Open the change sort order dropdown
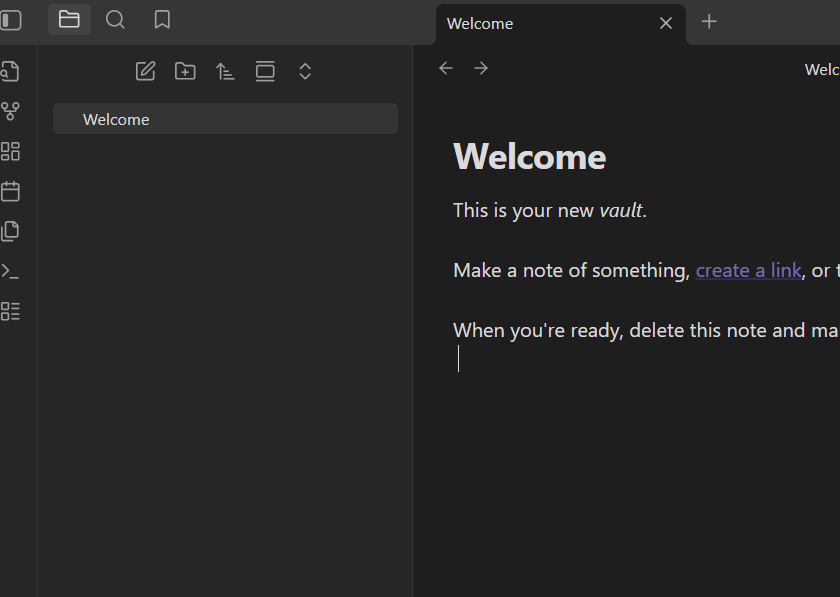840x597 pixels. (x=225, y=71)
